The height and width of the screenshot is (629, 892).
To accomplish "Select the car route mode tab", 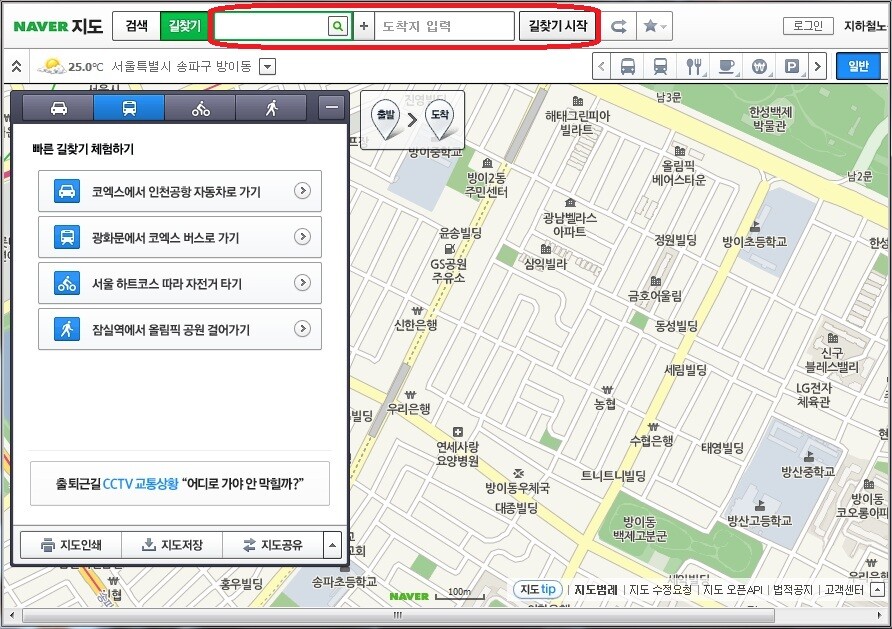I will pos(58,108).
